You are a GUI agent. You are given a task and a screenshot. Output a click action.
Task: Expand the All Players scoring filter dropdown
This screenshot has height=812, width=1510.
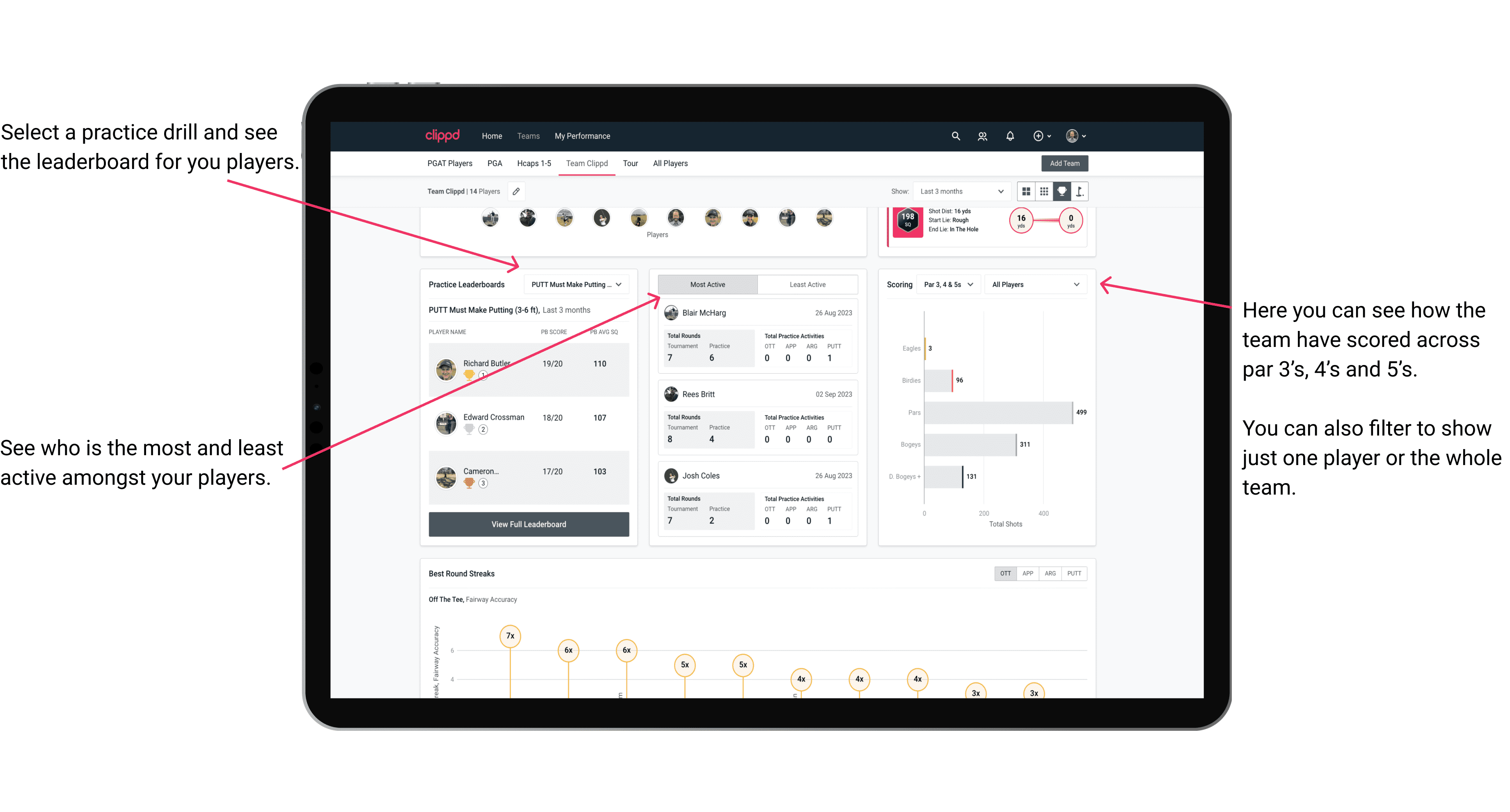pos(1040,285)
